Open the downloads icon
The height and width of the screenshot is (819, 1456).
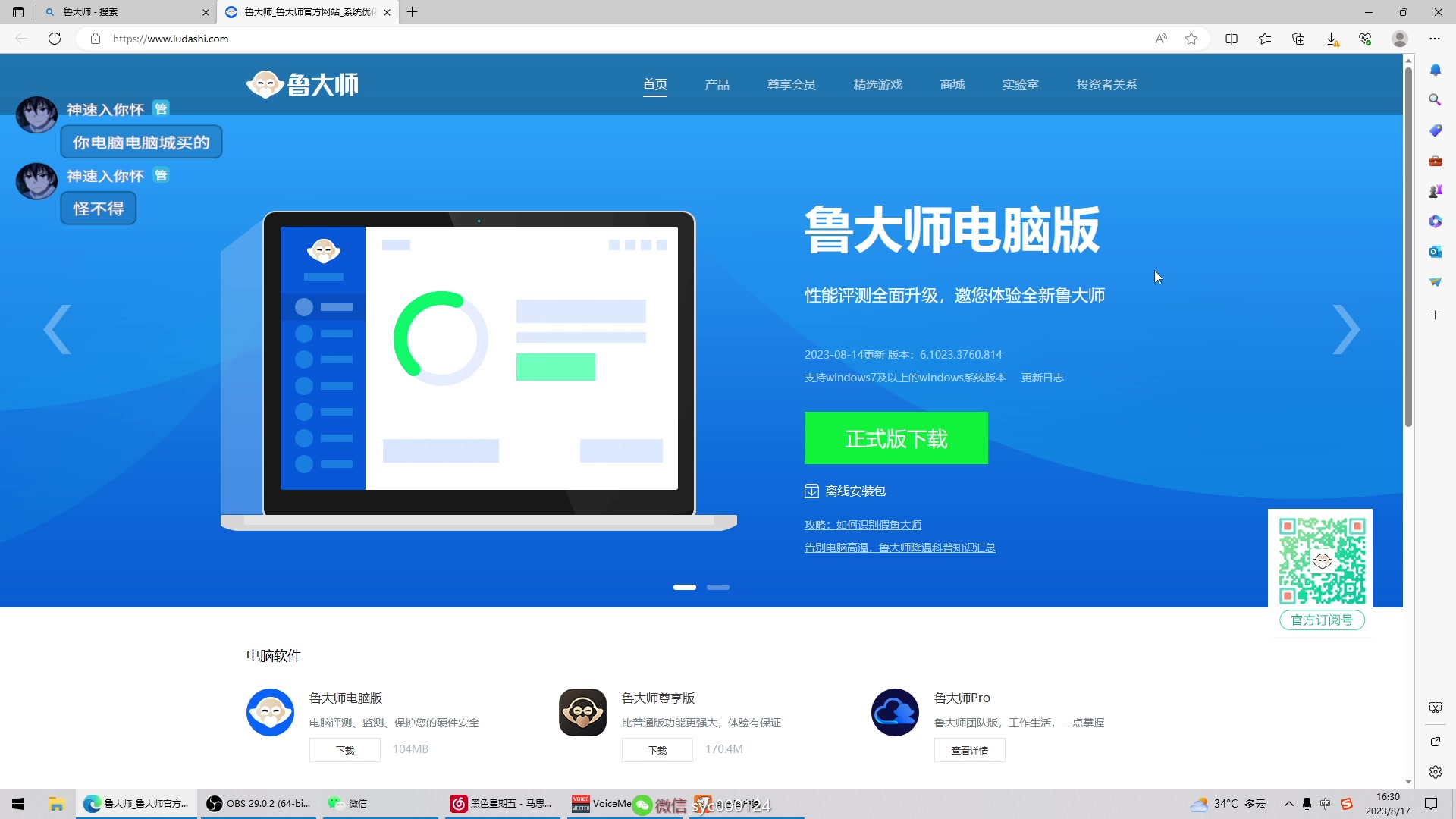1332,39
